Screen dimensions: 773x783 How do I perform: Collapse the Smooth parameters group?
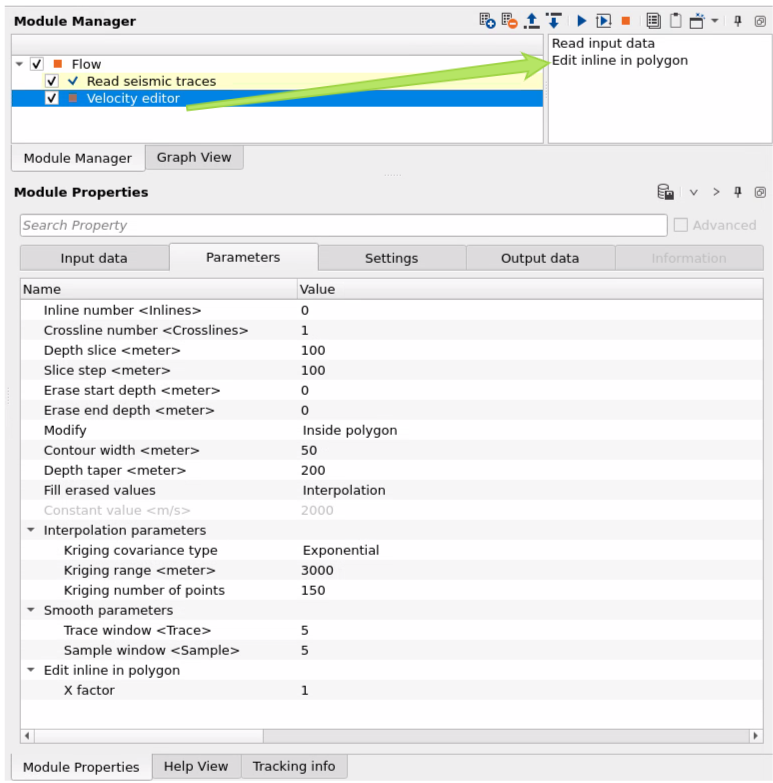coord(31,610)
